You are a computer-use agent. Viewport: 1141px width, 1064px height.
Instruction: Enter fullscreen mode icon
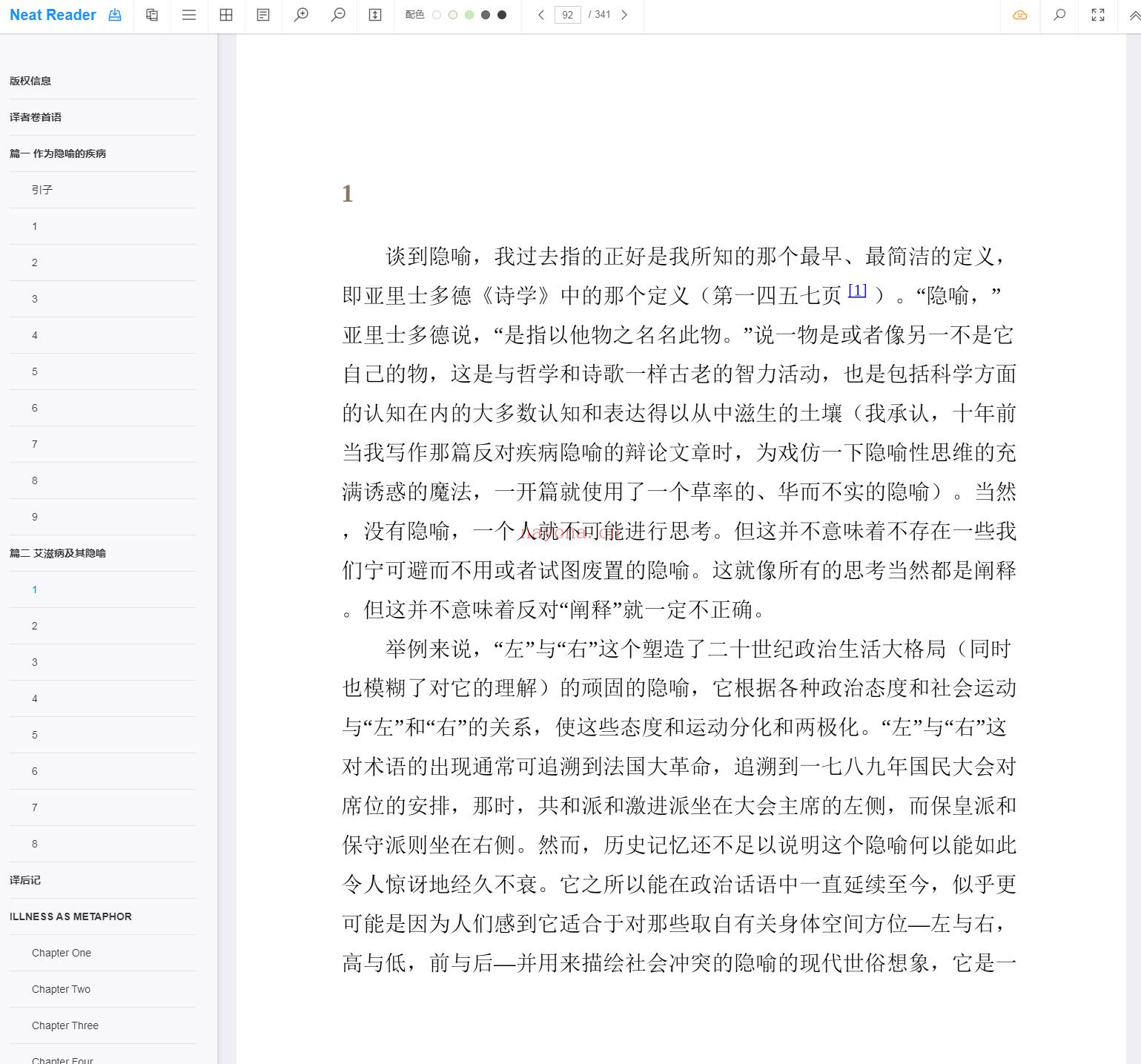[1098, 15]
